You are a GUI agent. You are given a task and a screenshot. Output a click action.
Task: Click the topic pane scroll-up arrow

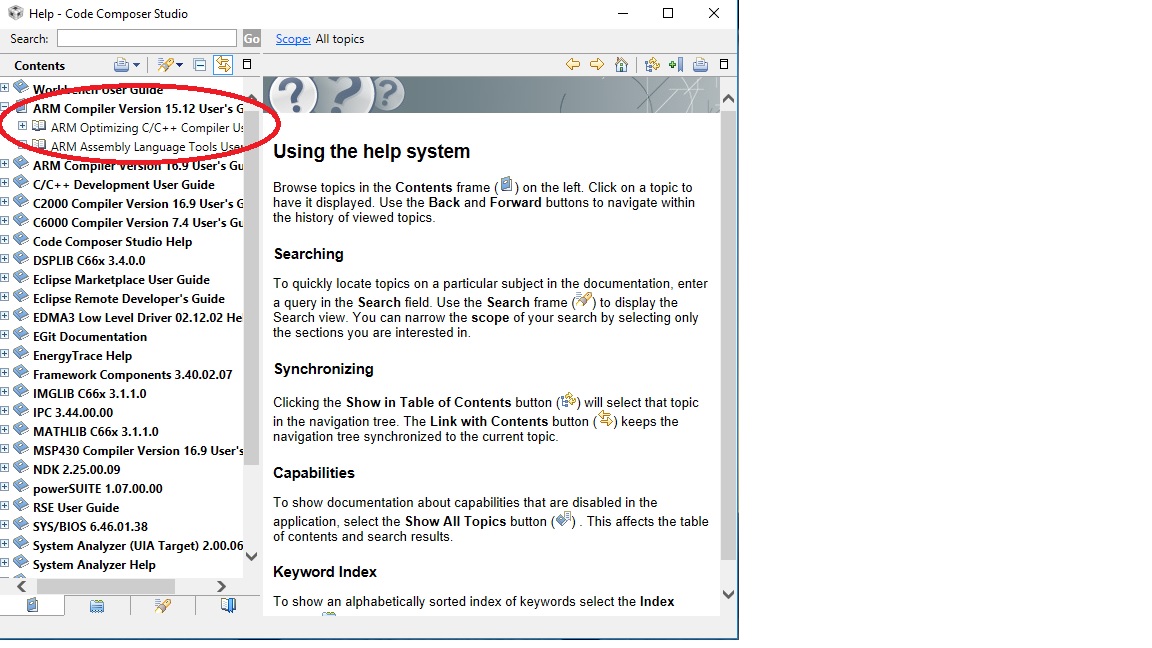pos(728,98)
